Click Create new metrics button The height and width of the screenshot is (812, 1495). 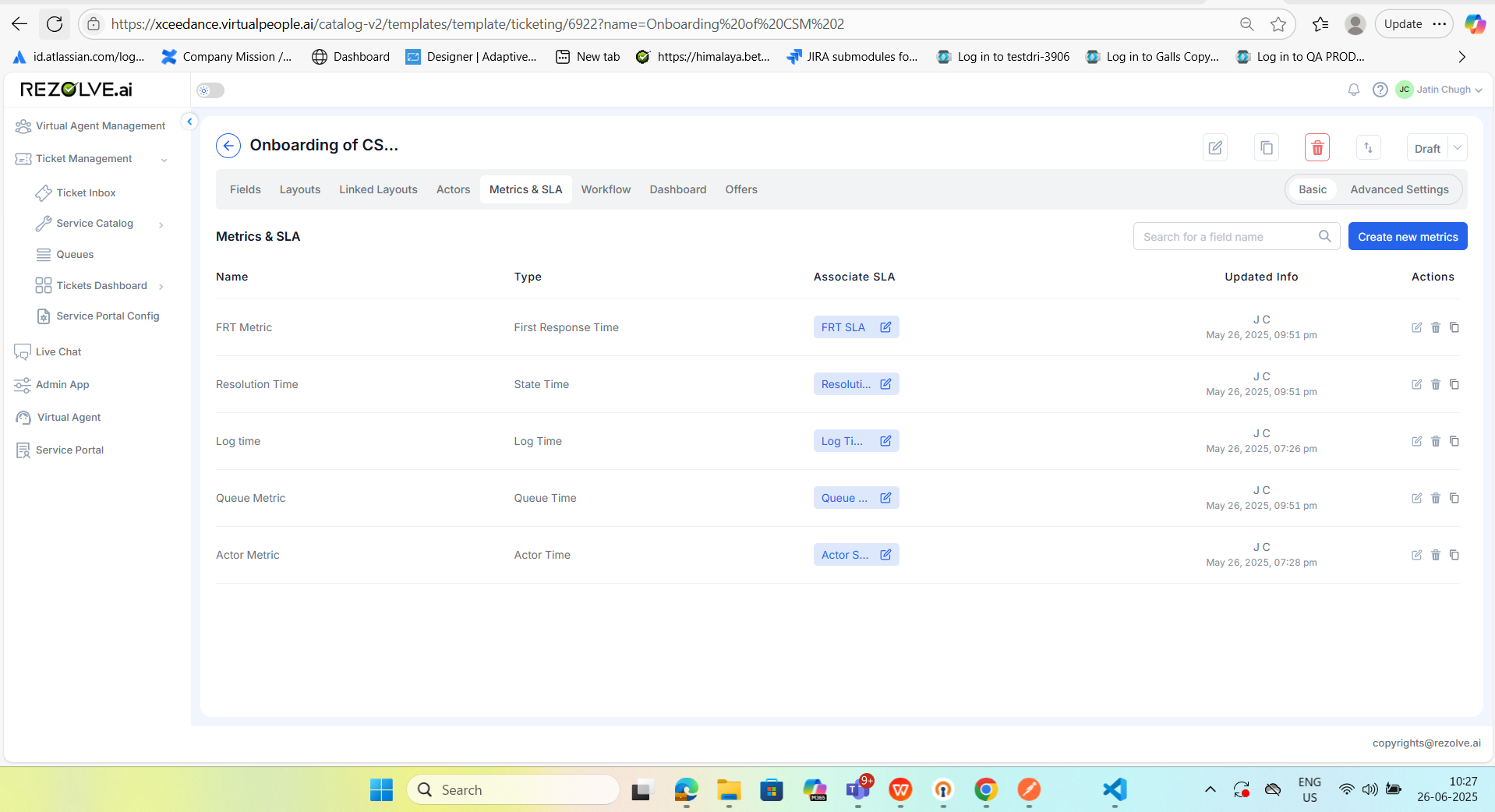click(x=1408, y=236)
